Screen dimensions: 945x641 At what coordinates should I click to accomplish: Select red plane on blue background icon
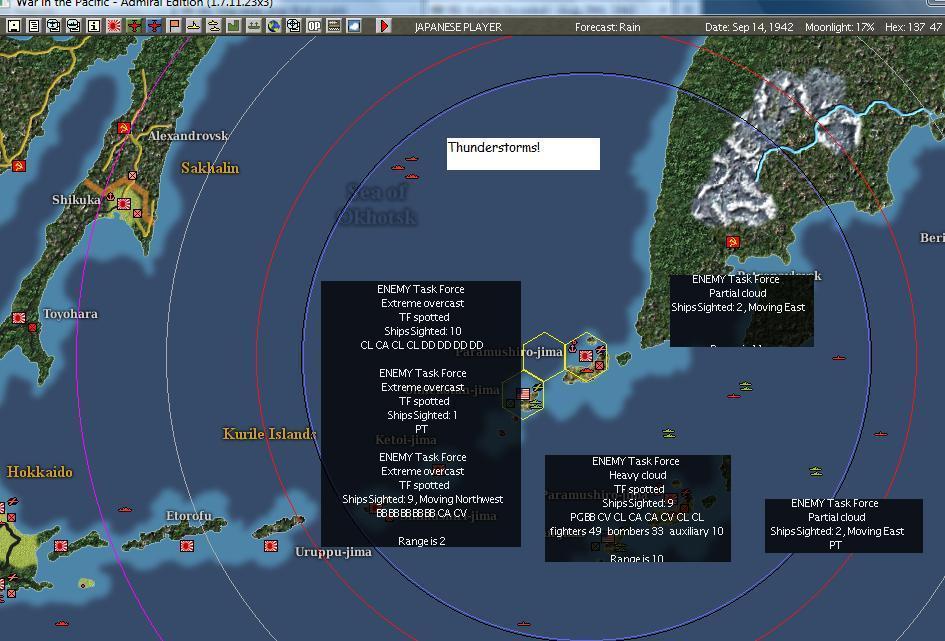[154, 26]
